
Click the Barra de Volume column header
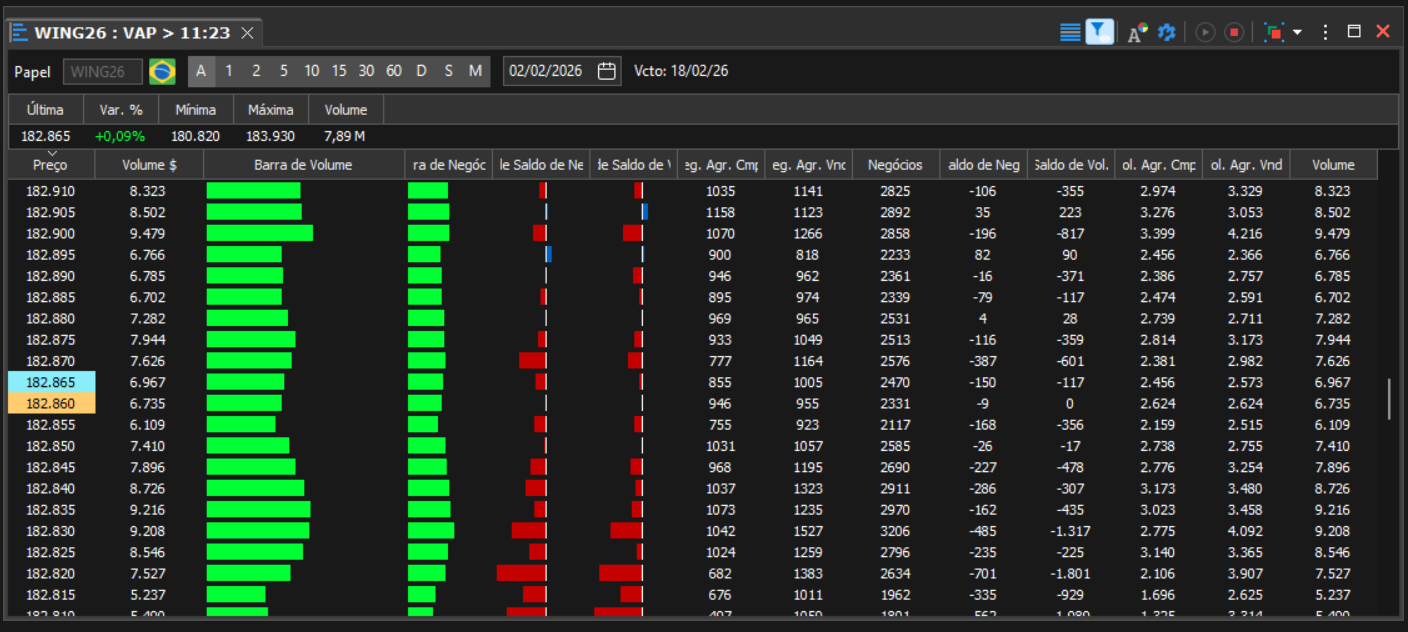pyautogui.click(x=303, y=165)
